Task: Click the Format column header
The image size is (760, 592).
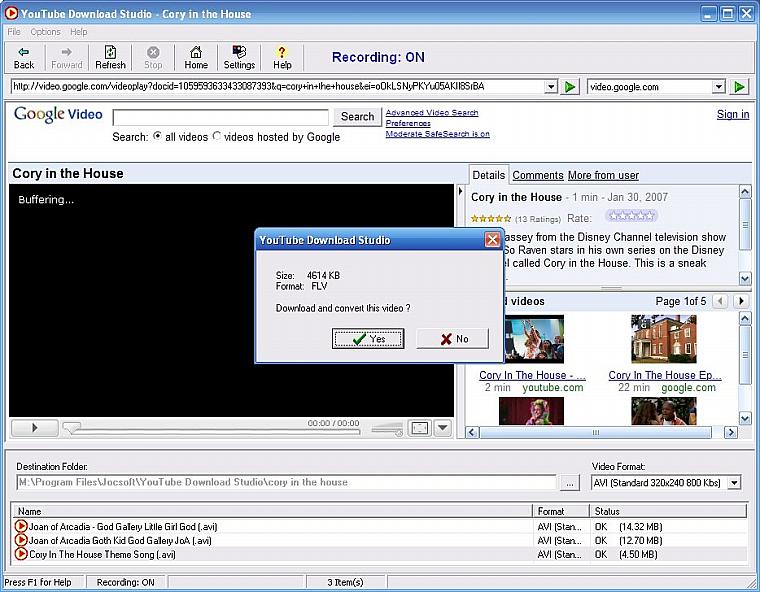Action: [561, 511]
